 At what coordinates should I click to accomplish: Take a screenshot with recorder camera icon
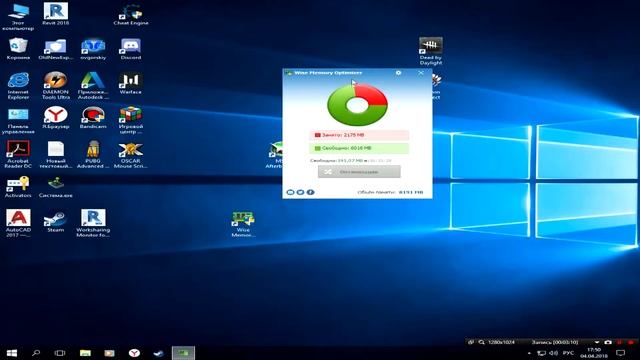point(608,342)
